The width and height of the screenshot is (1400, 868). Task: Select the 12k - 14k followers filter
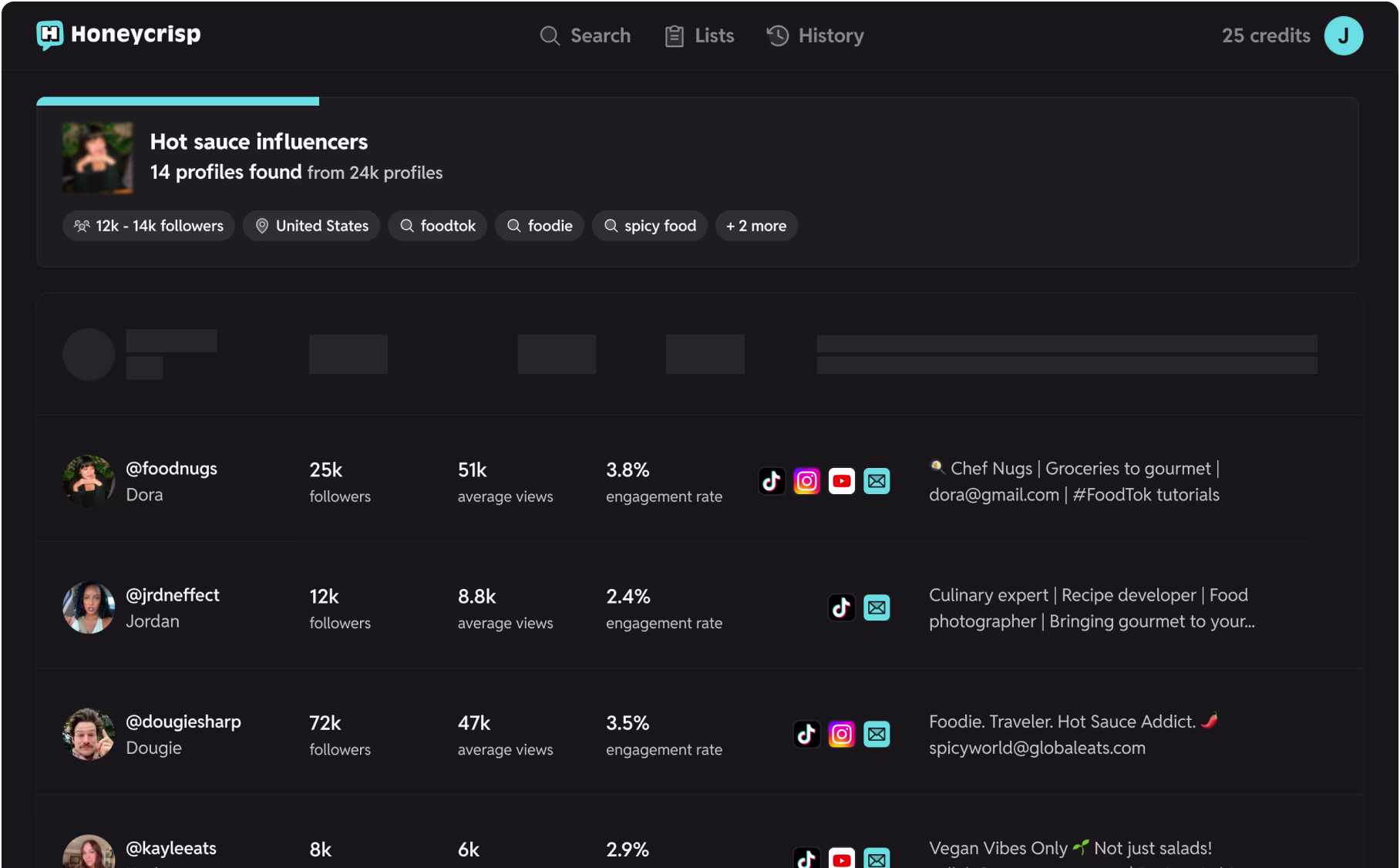point(149,226)
